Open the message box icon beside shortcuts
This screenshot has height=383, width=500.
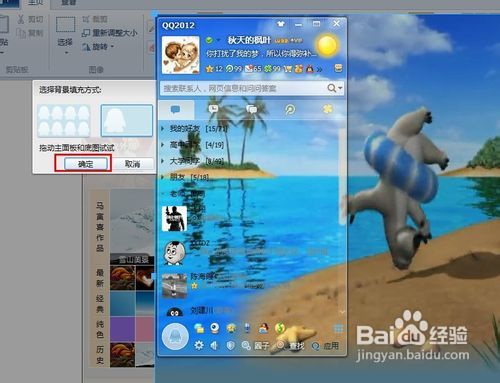tap(338, 68)
